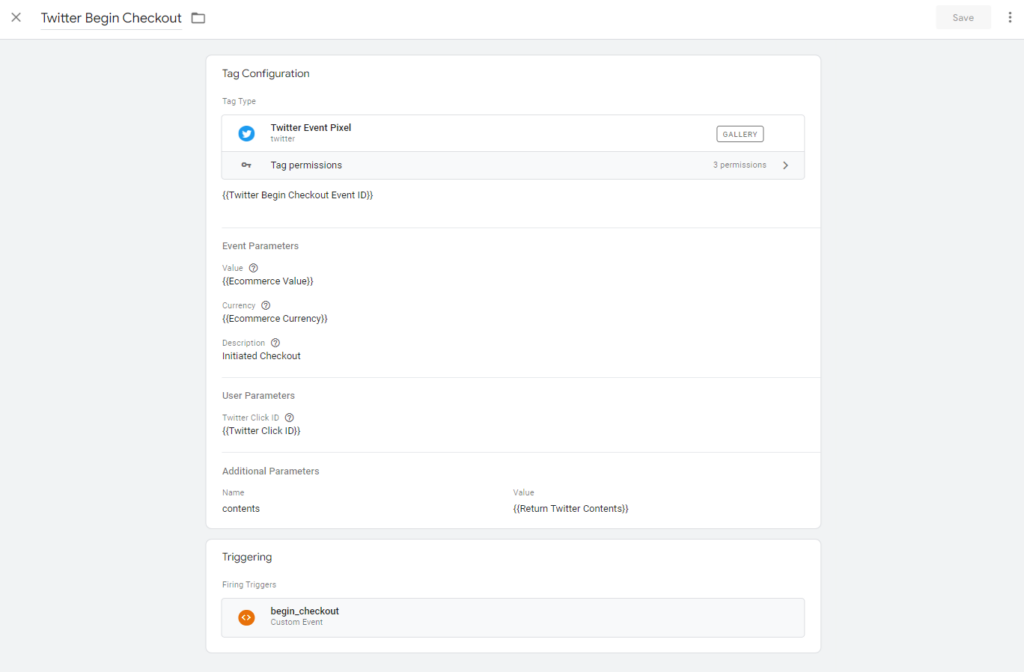The width and height of the screenshot is (1024, 672).
Task: Select the Twitter Event Pixel tag type
Action: pyautogui.click(x=311, y=128)
